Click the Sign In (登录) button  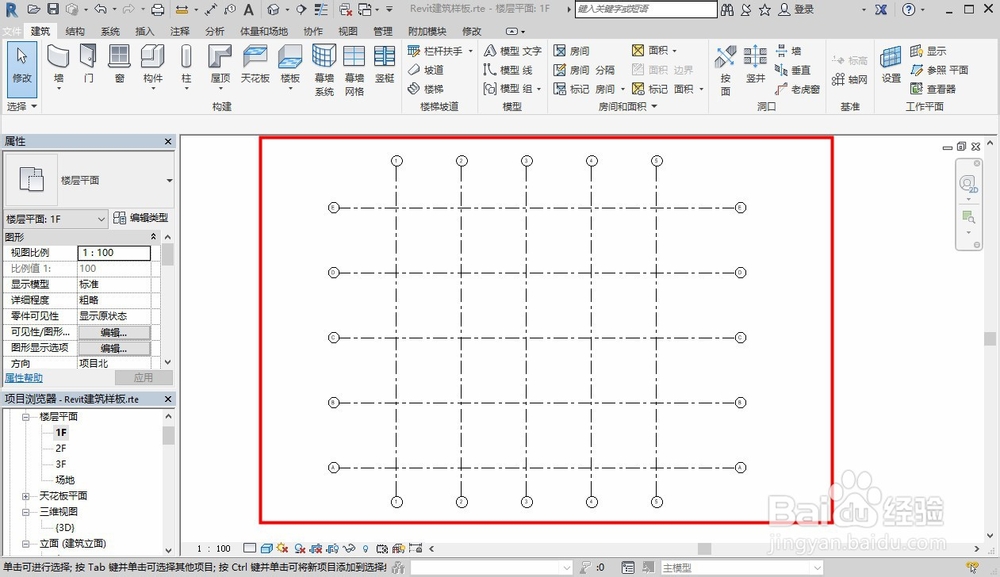coord(797,9)
